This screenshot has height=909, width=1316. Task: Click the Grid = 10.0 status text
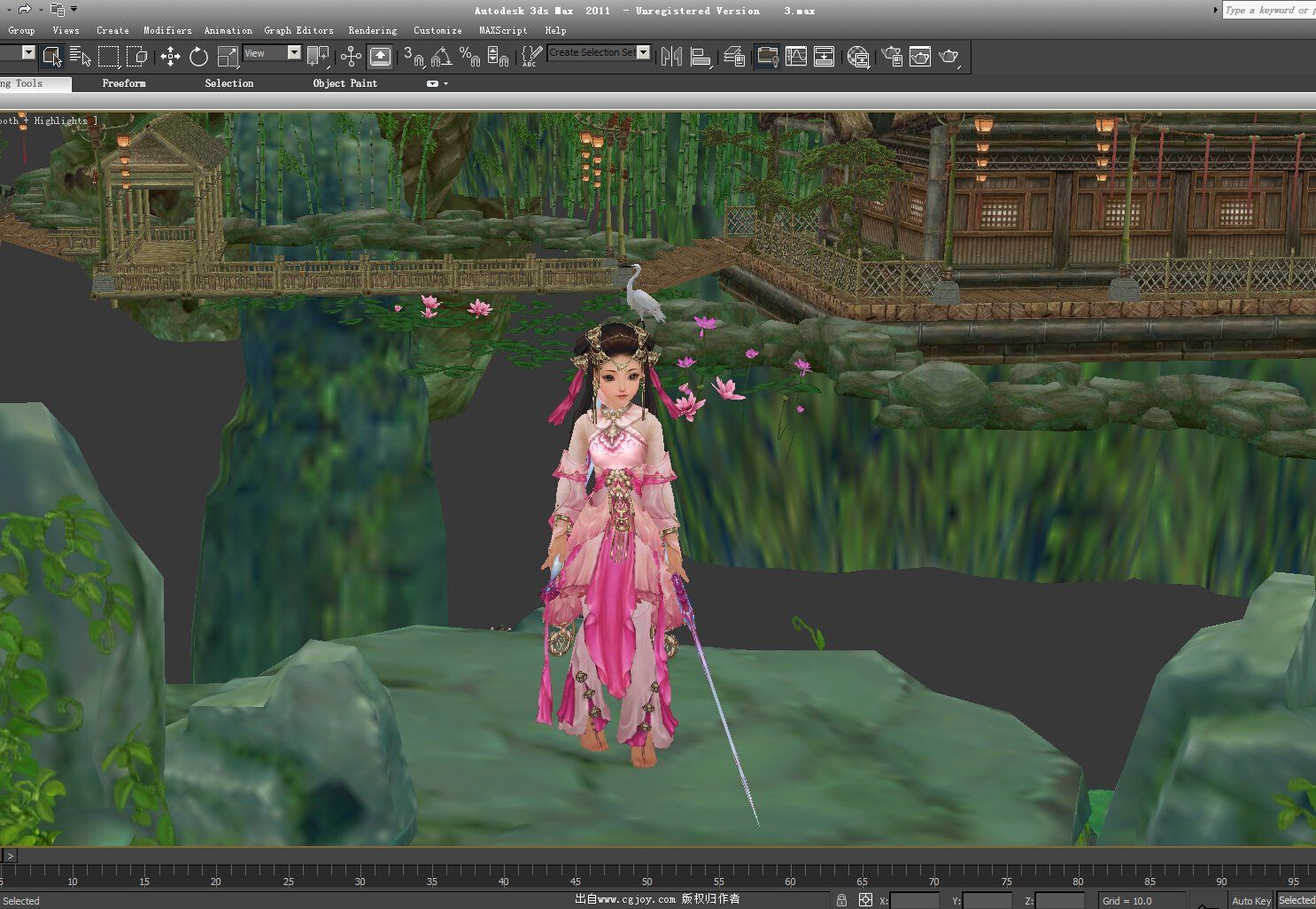[1126, 901]
